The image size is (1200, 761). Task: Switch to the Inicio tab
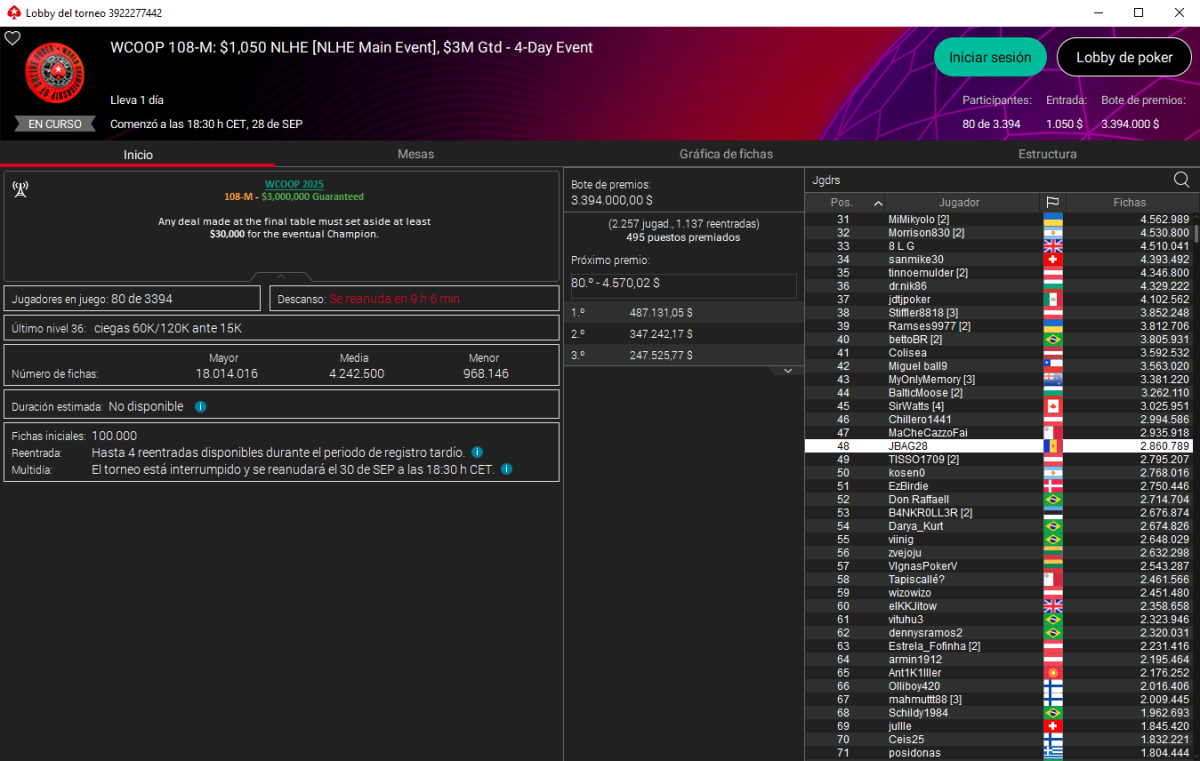click(138, 154)
